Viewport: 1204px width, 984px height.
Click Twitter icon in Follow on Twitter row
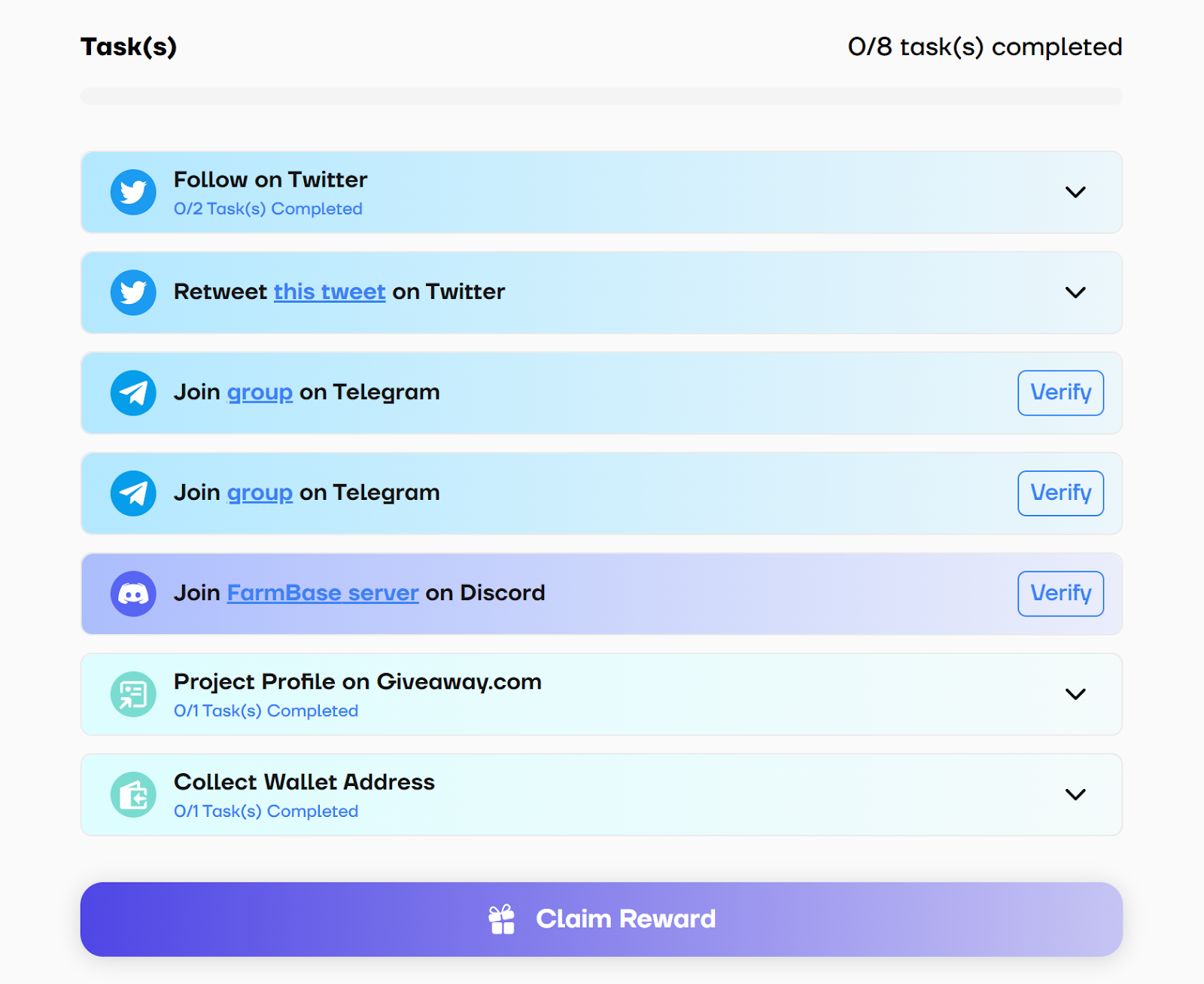(133, 192)
